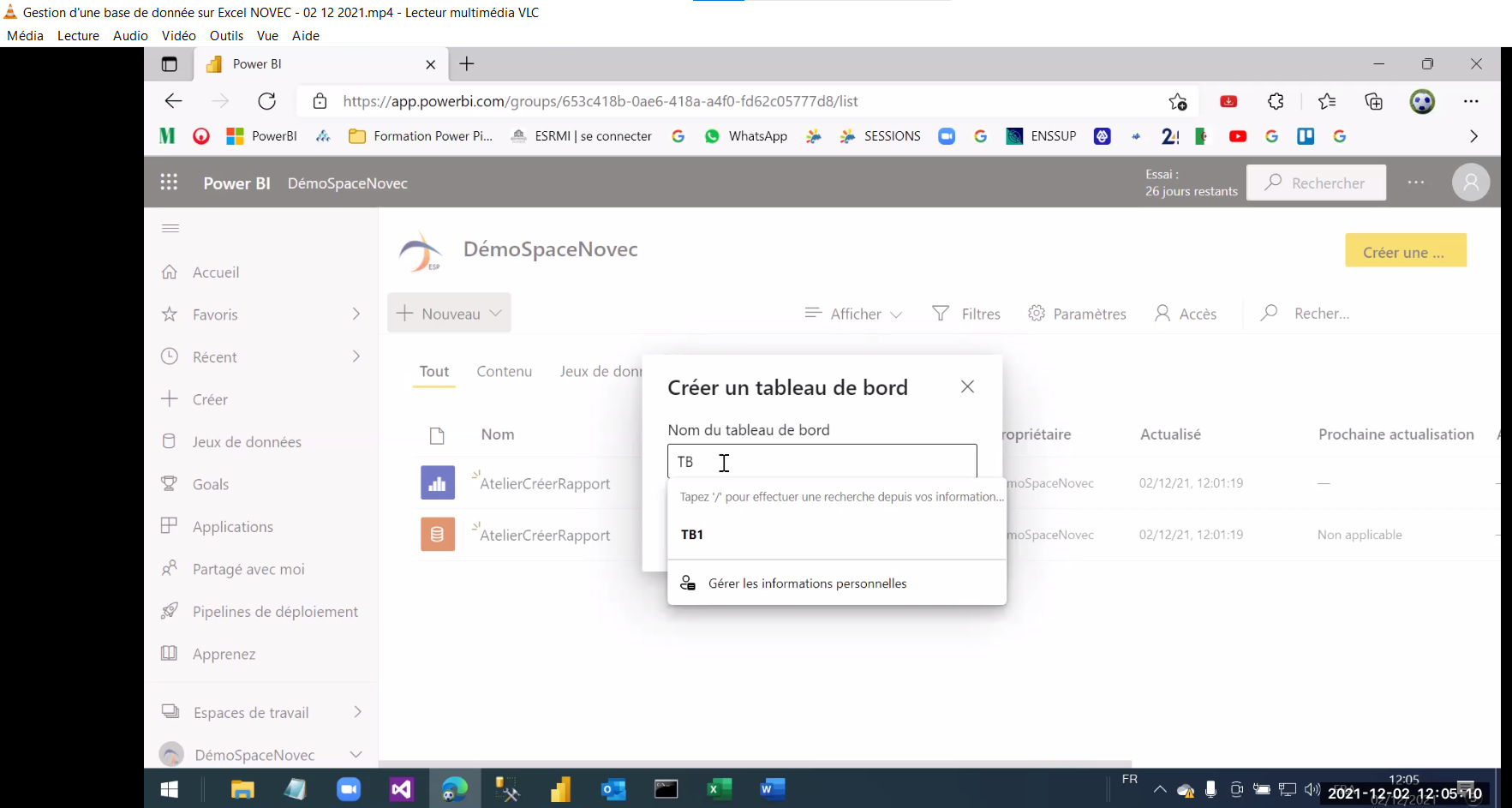The width and height of the screenshot is (1512, 808).
Task: Open PowerBI bookmark
Action: 261,136
